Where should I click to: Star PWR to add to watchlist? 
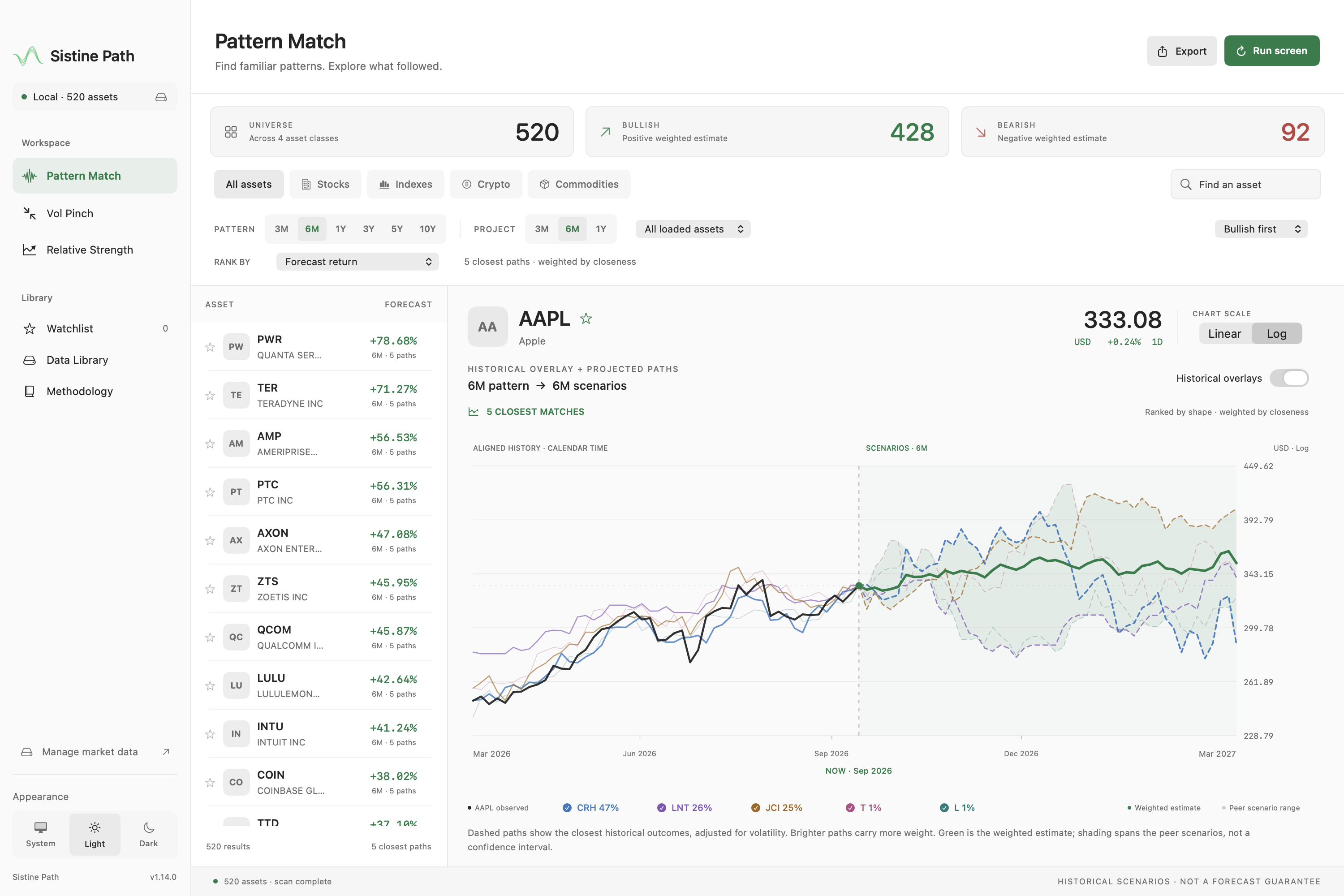(x=210, y=347)
